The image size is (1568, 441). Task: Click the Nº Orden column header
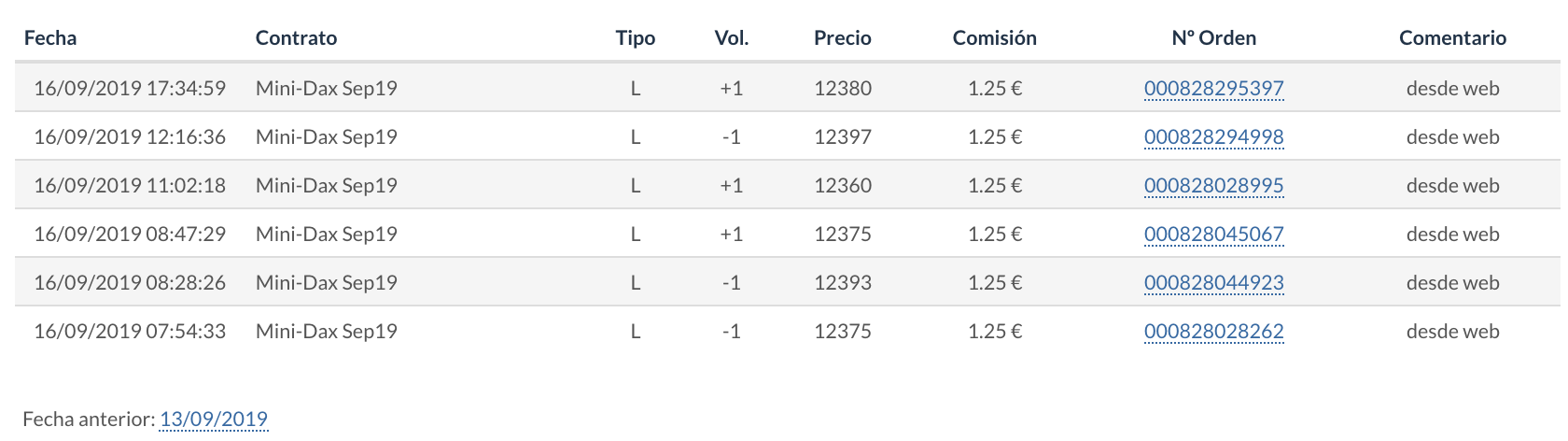(1213, 38)
